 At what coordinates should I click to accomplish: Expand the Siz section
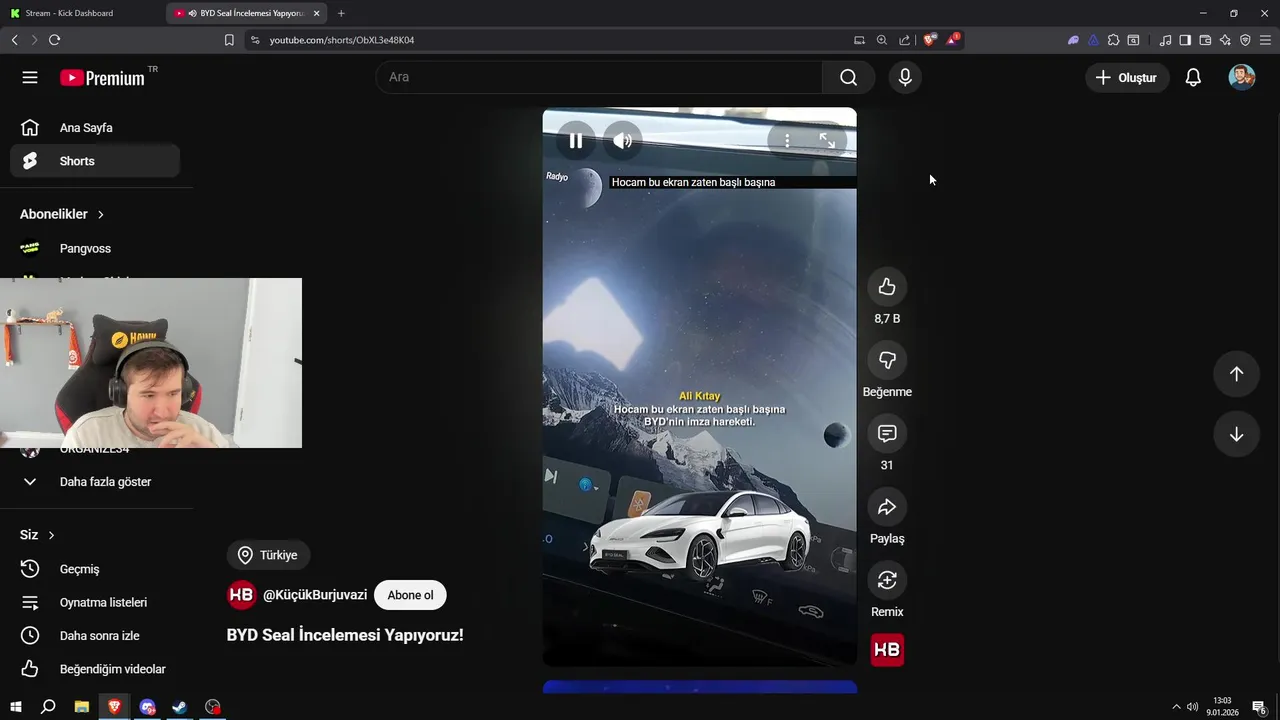click(x=37, y=535)
